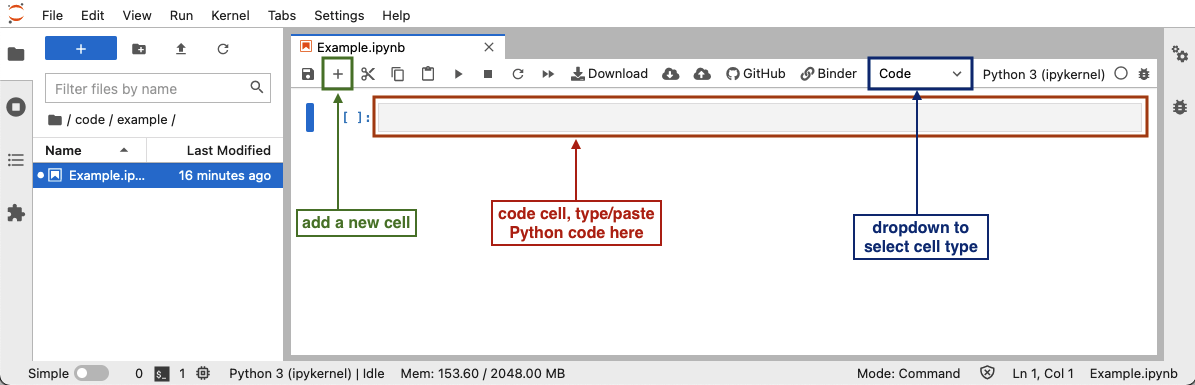The height and width of the screenshot is (385, 1195).
Task: Restart the kernel
Action: point(517,74)
